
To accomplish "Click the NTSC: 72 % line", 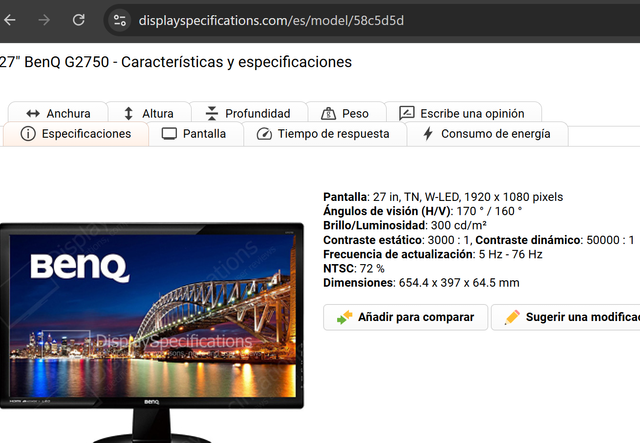I will pyautogui.click(x=354, y=269).
